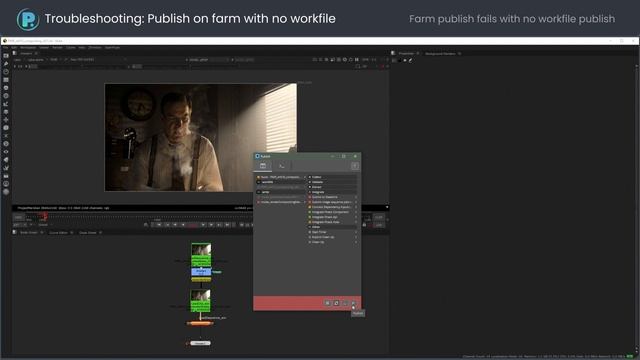Open Nuke's Filter nodes toolbar icon
The width and height of the screenshot is (640, 360).
pos(6,96)
